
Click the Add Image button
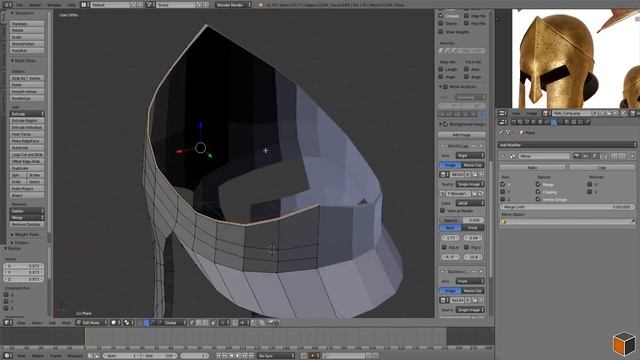[x=462, y=134]
